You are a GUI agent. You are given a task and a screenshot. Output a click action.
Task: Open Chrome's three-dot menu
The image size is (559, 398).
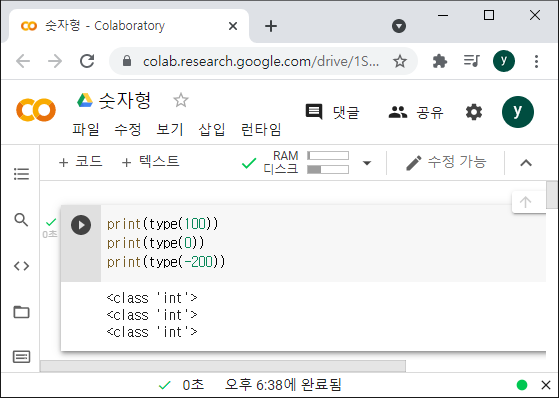[x=536, y=61]
